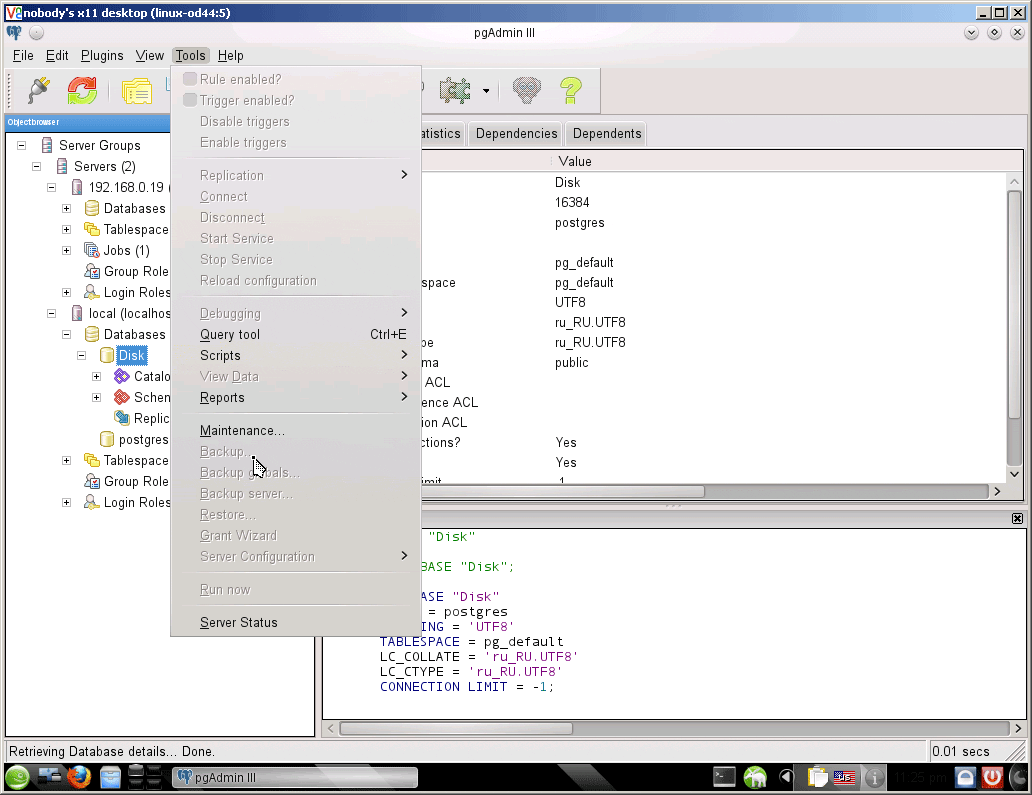This screenshot has width=1032, height=795.
Task: Collapse the Server Groups tree node
Action: (x=22, y=145)
